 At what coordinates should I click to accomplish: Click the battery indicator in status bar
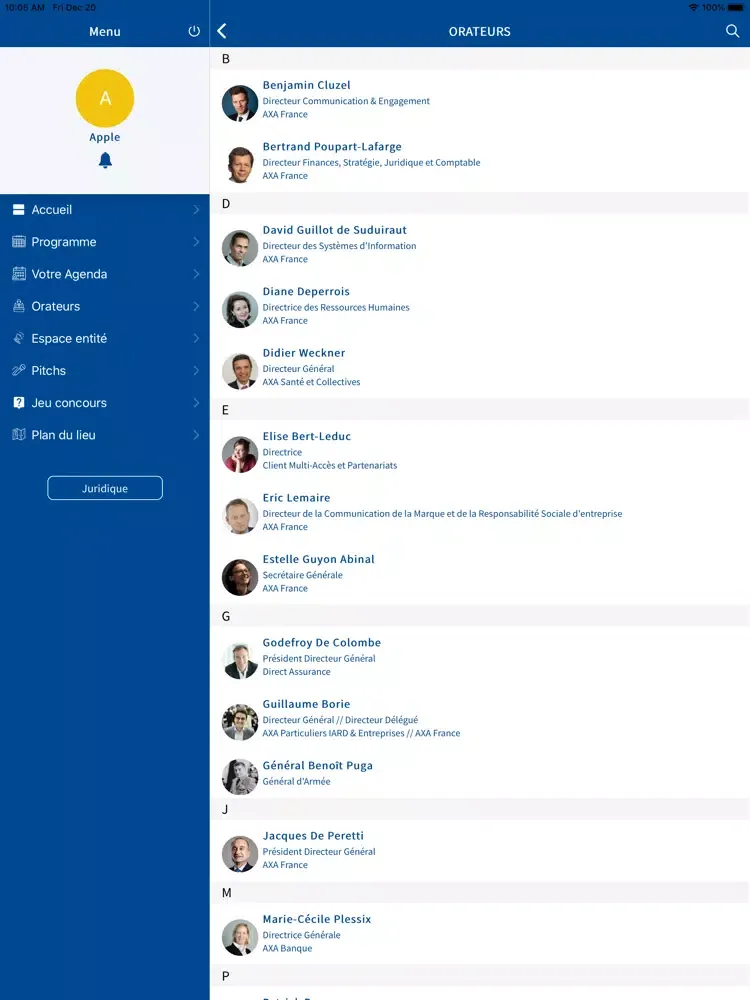735,8
